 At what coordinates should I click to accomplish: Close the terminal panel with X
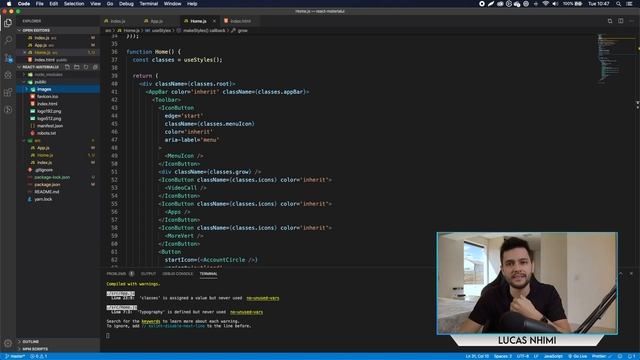point(631,273)
